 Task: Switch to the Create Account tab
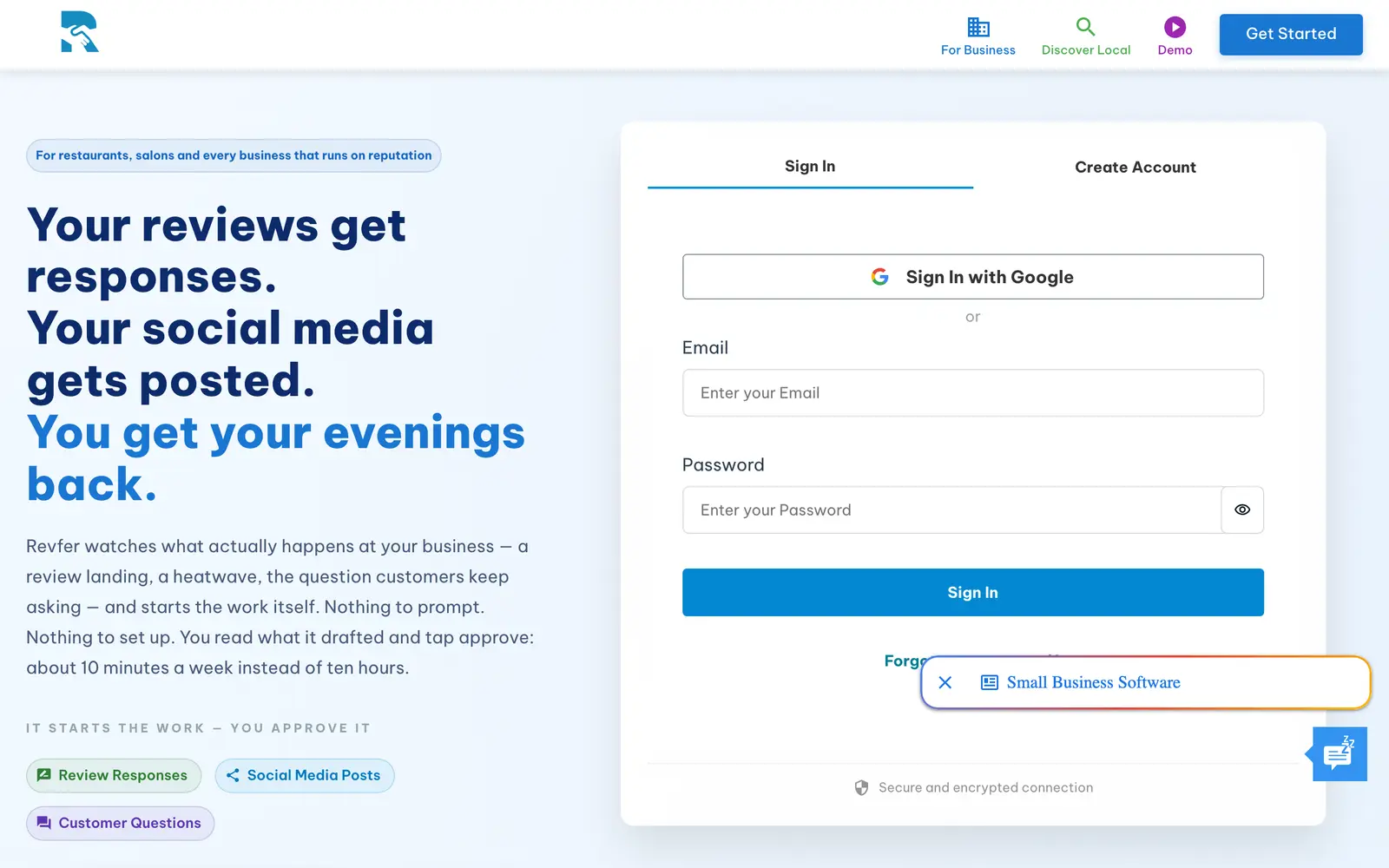pyautogui.click(x=1136, y=167)
